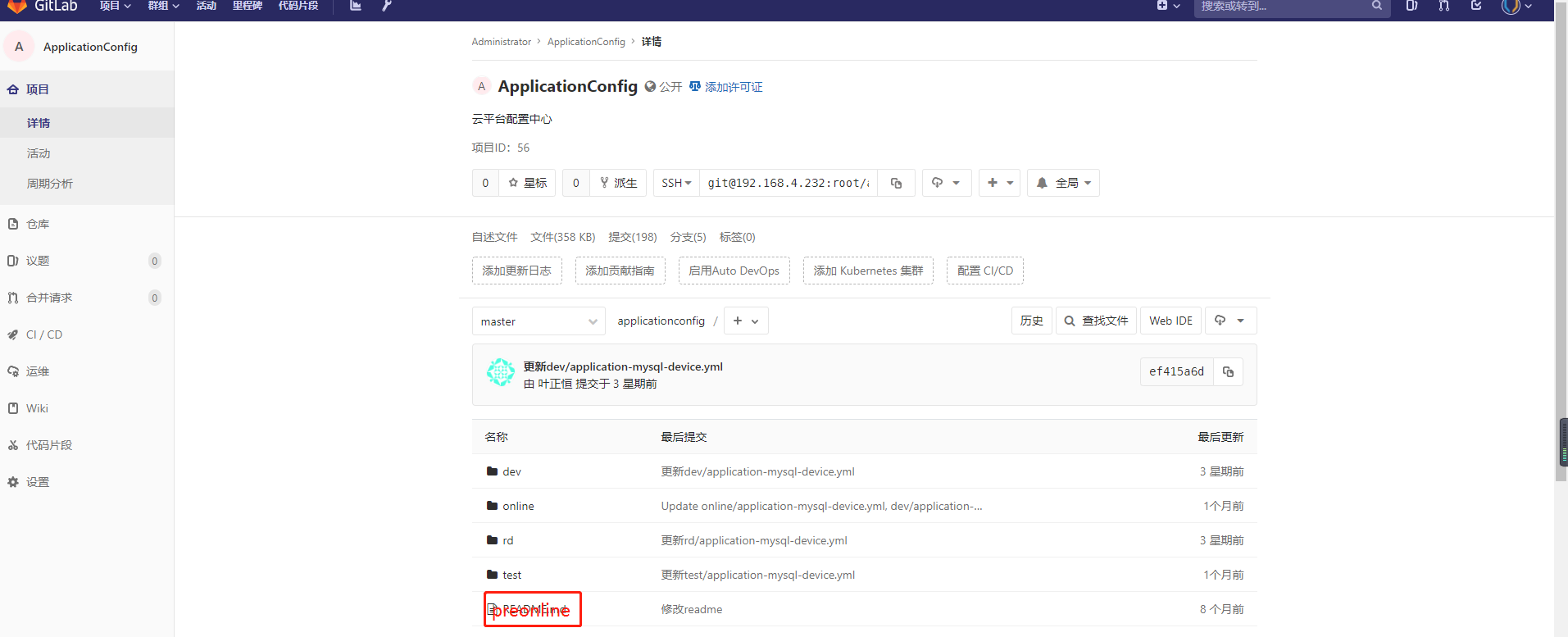Click the 启用Auto DevOps button

pyautogui.click(x=734, y=271)
